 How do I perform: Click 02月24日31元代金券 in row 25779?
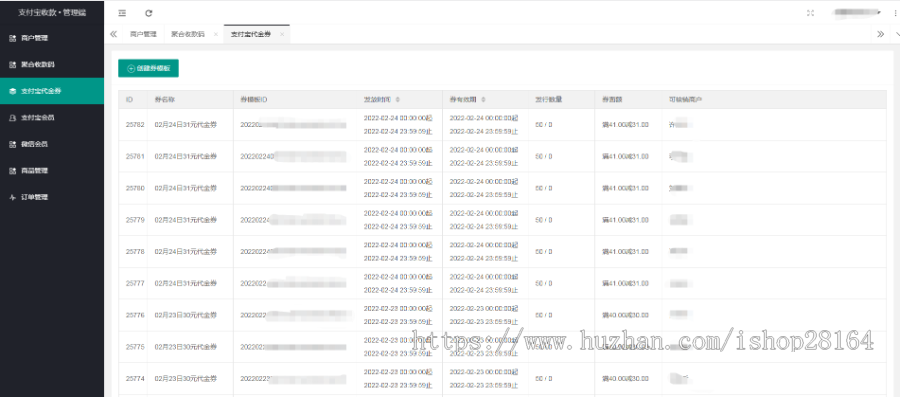point(186,220)
